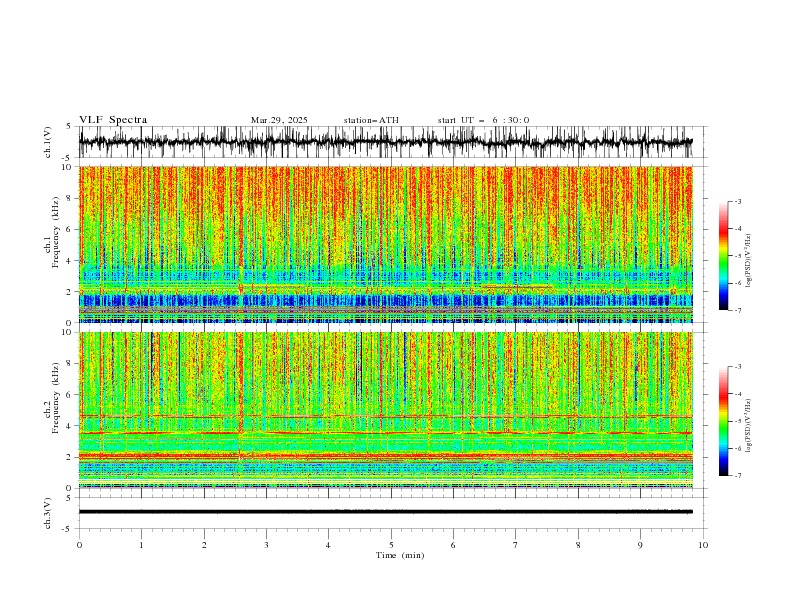Click the "station=ATH" header label
This screenshot has height=612, width=792.
coord(371,120)
